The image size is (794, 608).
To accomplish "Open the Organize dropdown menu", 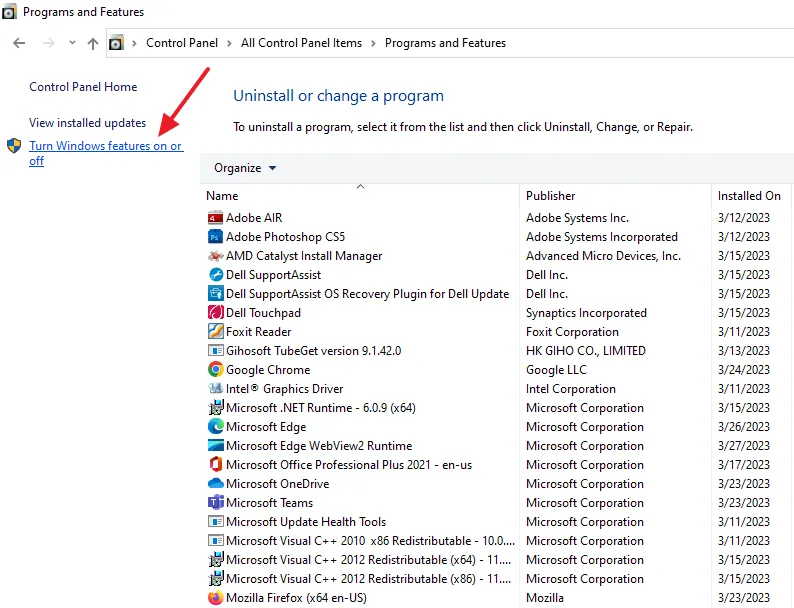I will (x=245, y=168).
